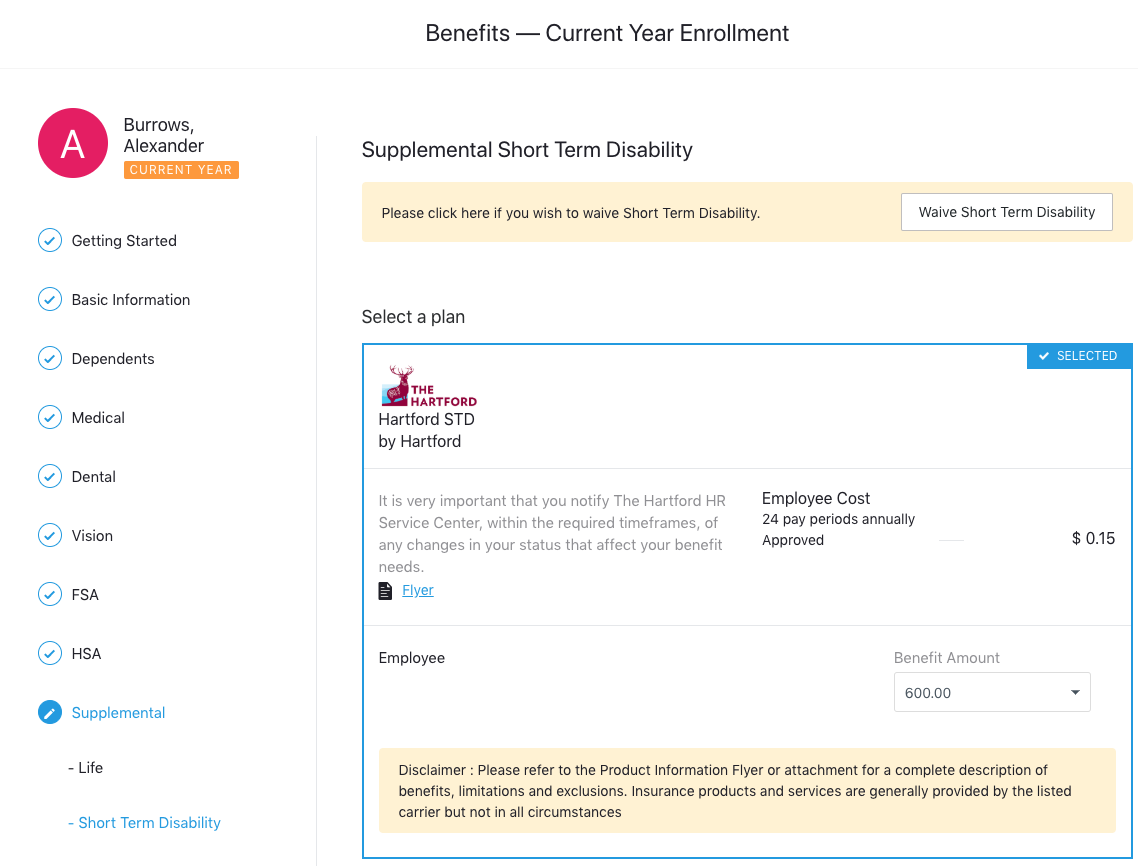
Task: Click the Supplemental pencil edit icon
Action: click(x=50, y=713)
